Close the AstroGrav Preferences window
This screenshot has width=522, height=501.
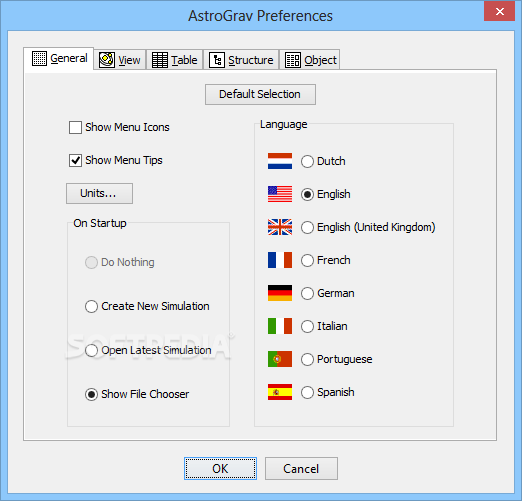pyautogui.click(x=499, y=11)
